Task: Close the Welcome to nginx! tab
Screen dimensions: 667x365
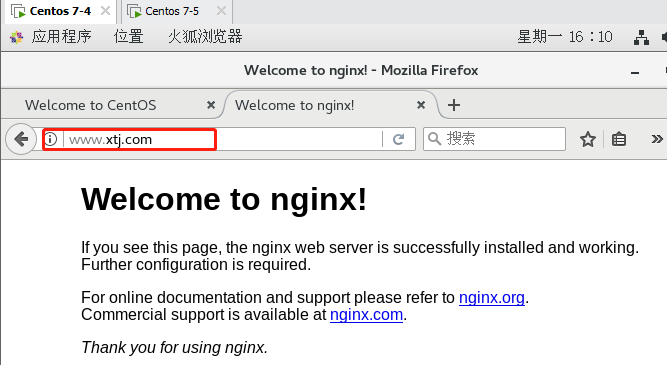Action: click(421, 105)
